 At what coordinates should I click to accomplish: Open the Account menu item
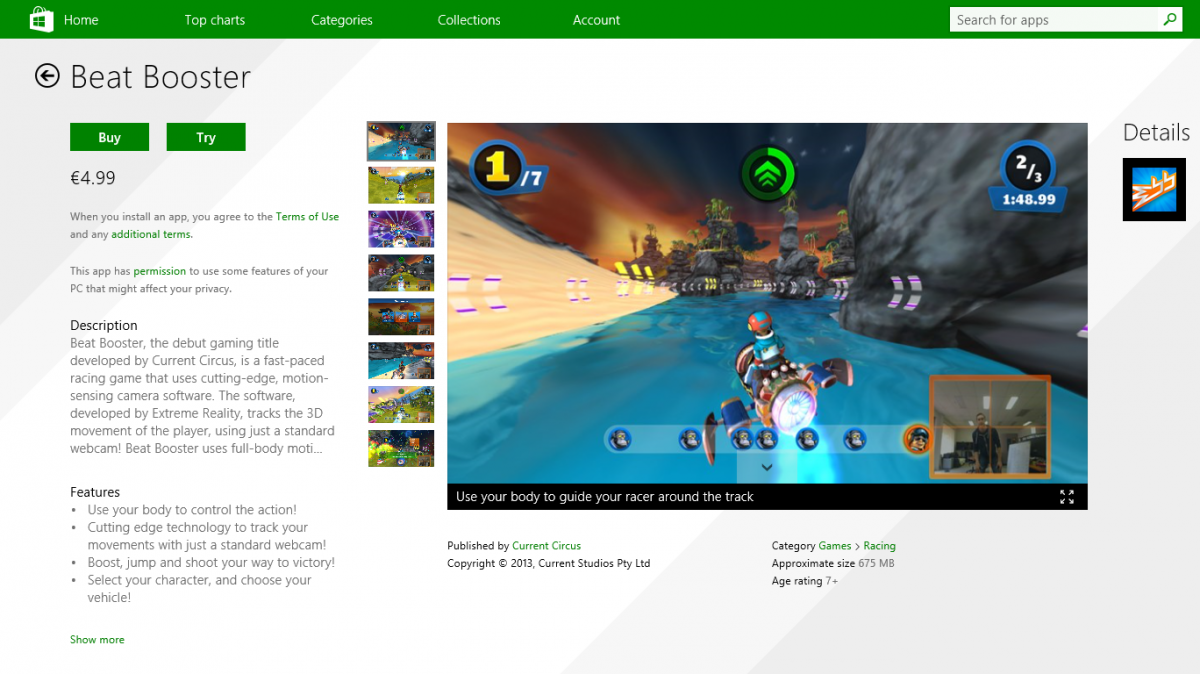(596, 20)
